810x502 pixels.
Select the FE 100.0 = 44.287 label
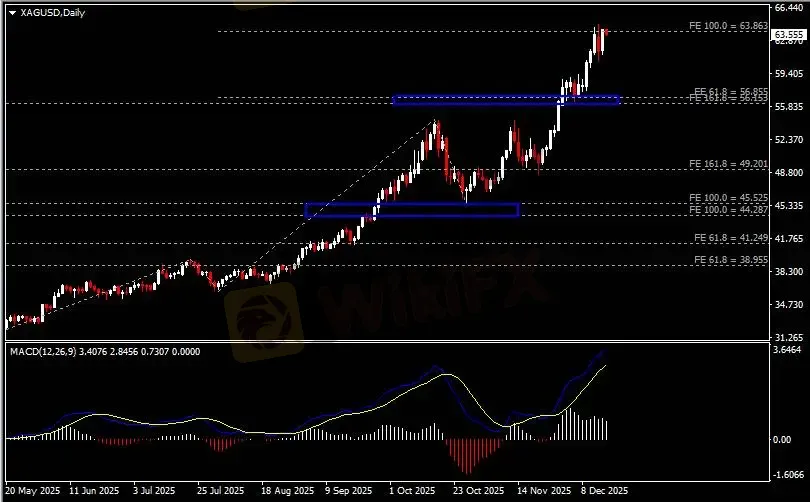click(x=728, y=210)
